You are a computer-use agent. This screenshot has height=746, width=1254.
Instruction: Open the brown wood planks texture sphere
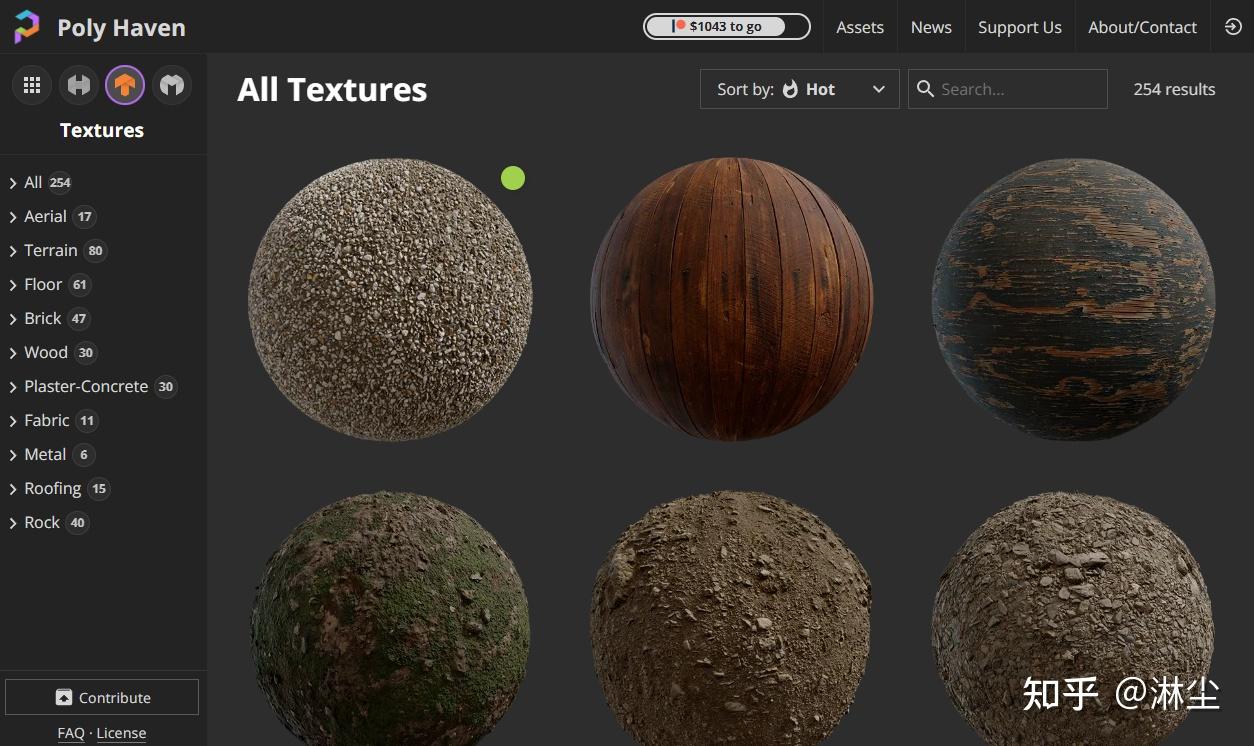(x=732, y=299)
